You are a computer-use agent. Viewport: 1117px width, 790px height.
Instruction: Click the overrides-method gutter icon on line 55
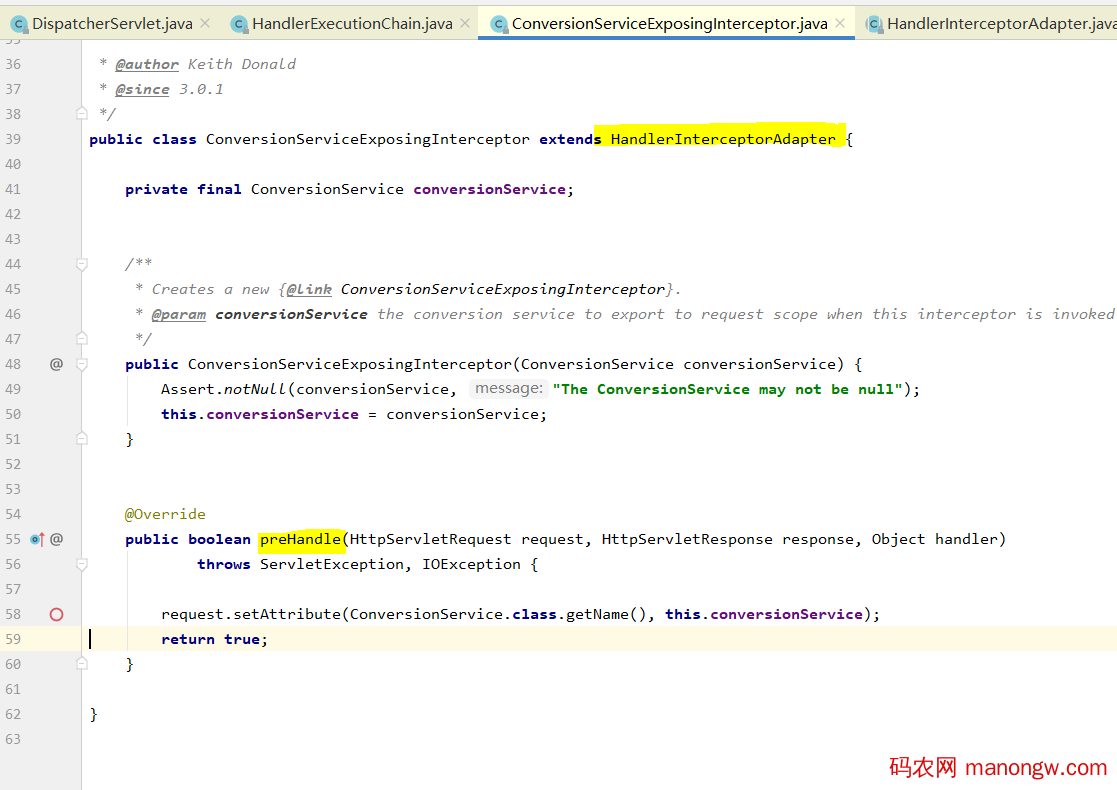click(37, 539)
